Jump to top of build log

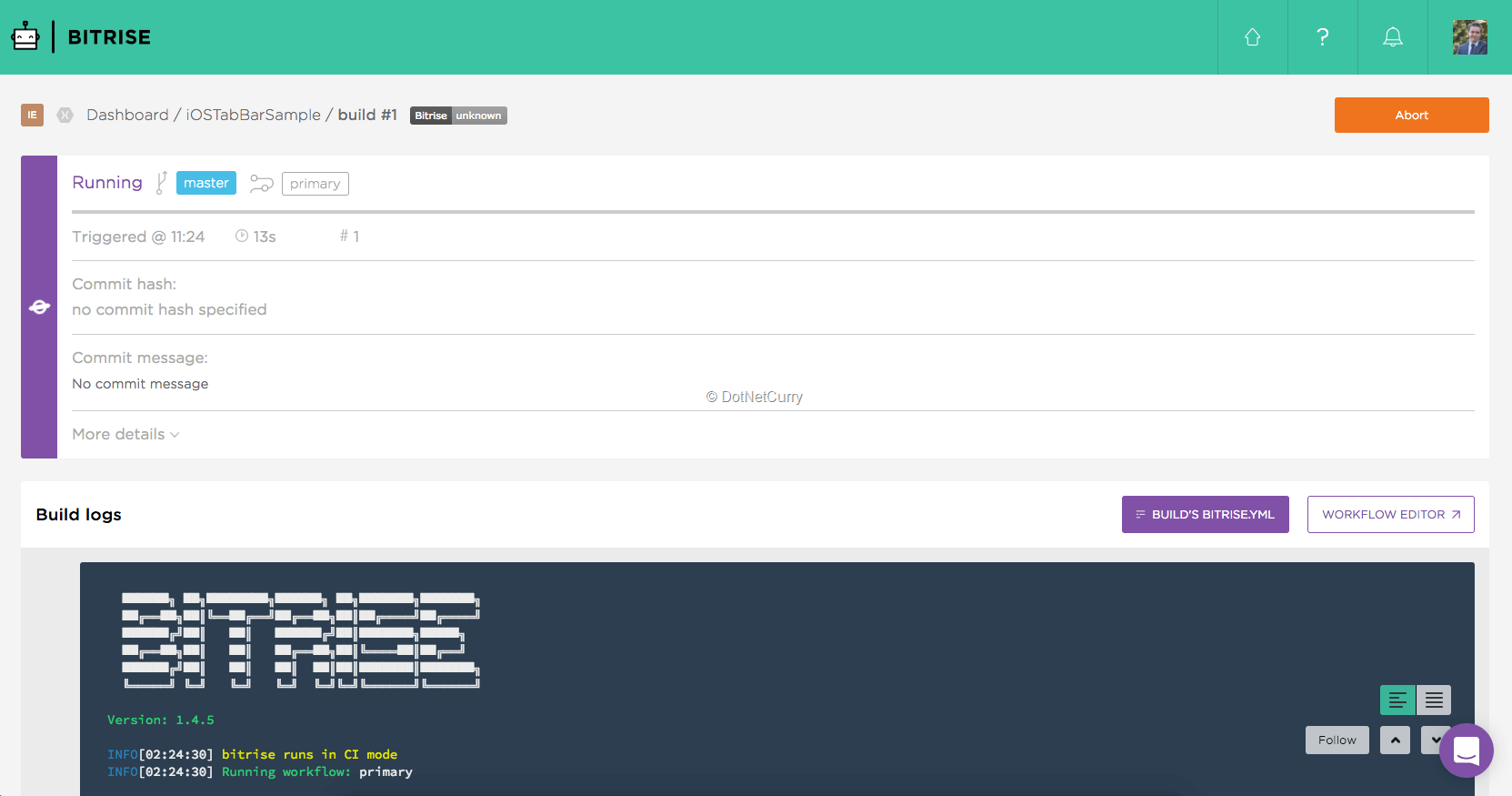[x=1395, y=740]
